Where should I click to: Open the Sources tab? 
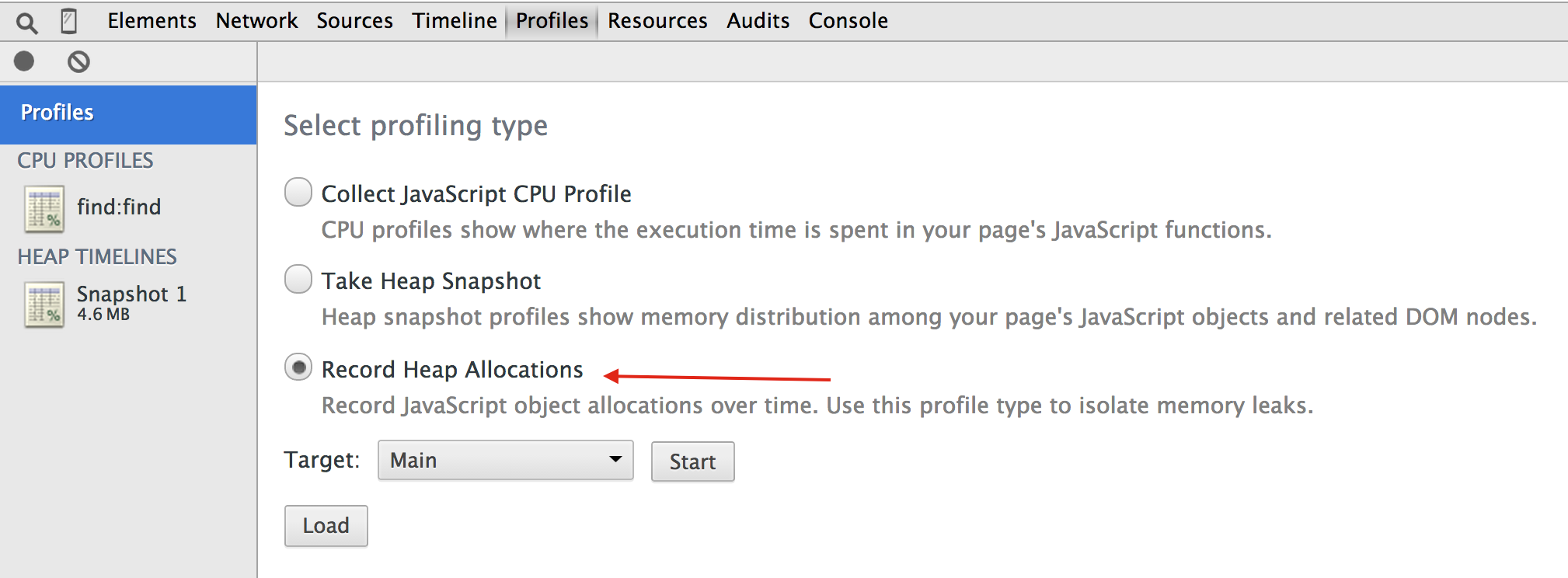[x=354, y=21]
